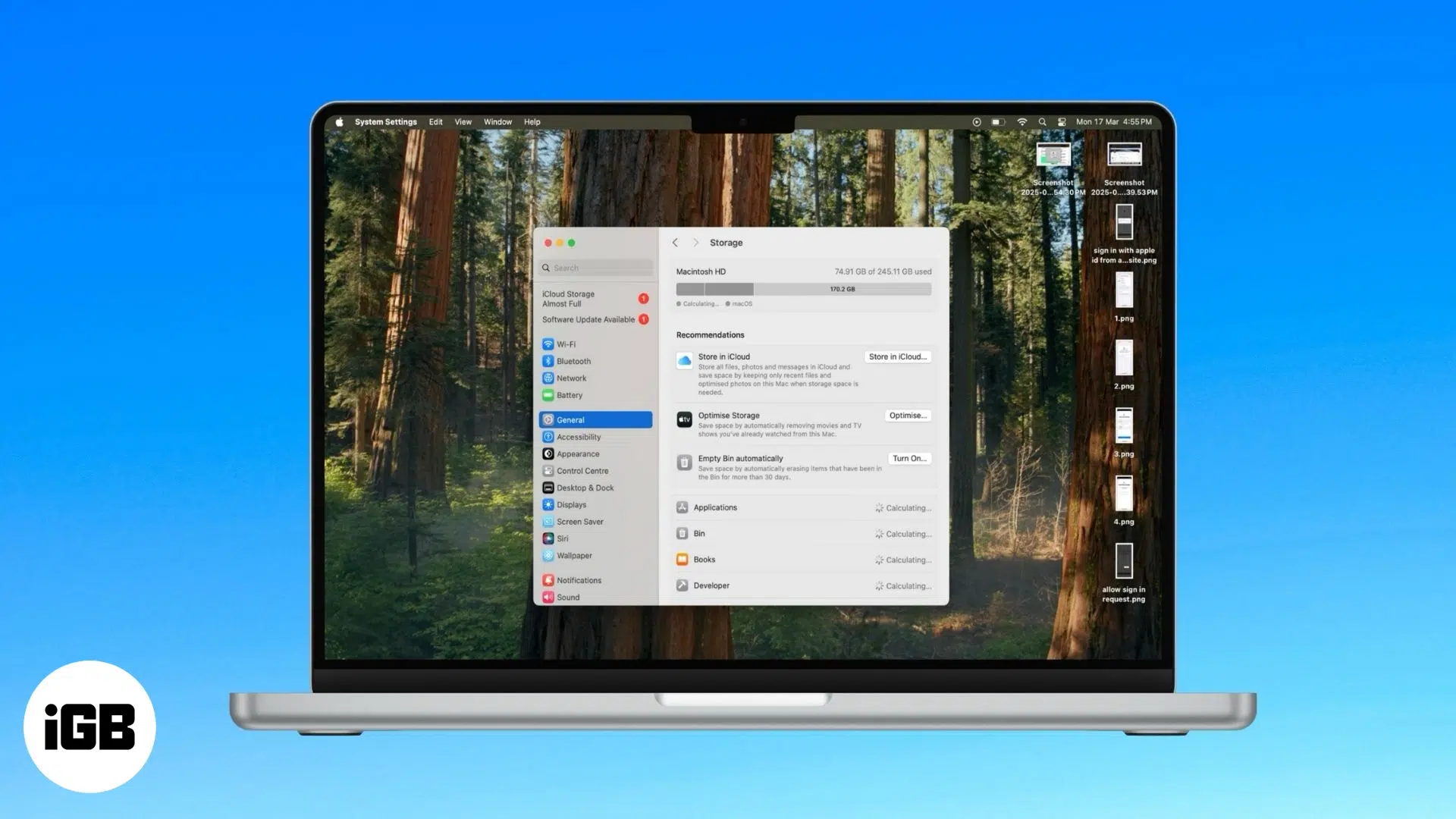Select Desktop & Dock in sidebar
The height and width of the screenshot is (819, 1456).
(585, 488)
